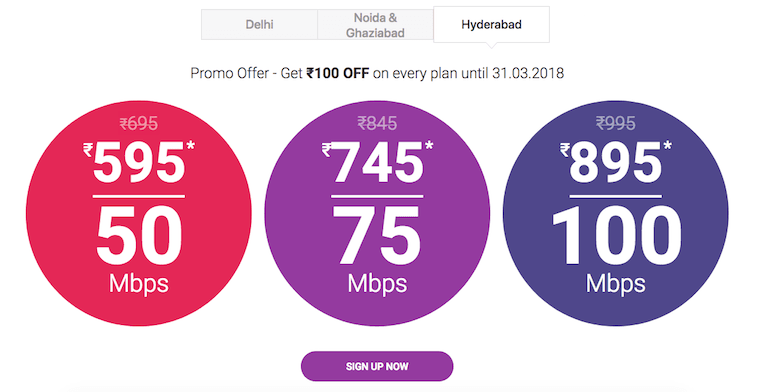The image size is (782, 392).
Task: Click the SIGN UP NOW button
Action: (377, 367)
